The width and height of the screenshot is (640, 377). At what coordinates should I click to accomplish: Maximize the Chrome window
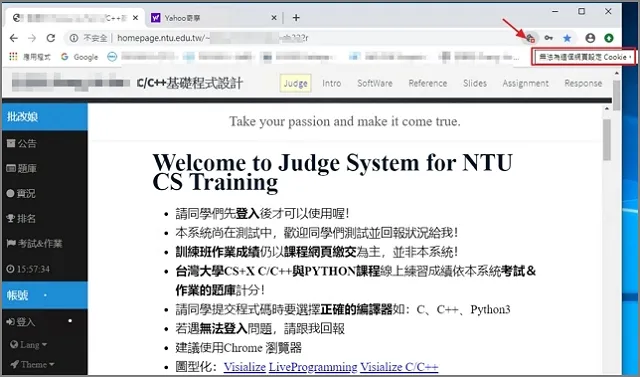(x=582, y=11)
